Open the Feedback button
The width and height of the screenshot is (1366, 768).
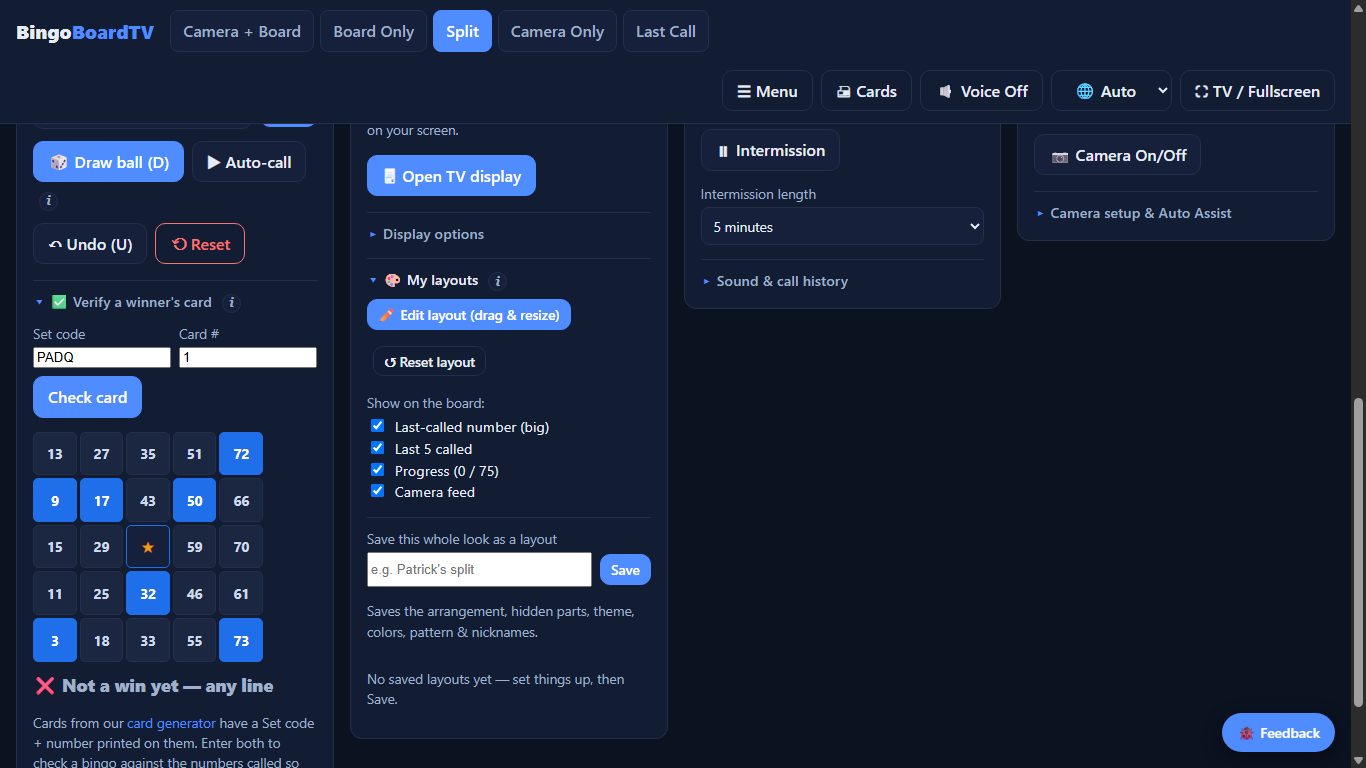click(x=1278, y=733)
